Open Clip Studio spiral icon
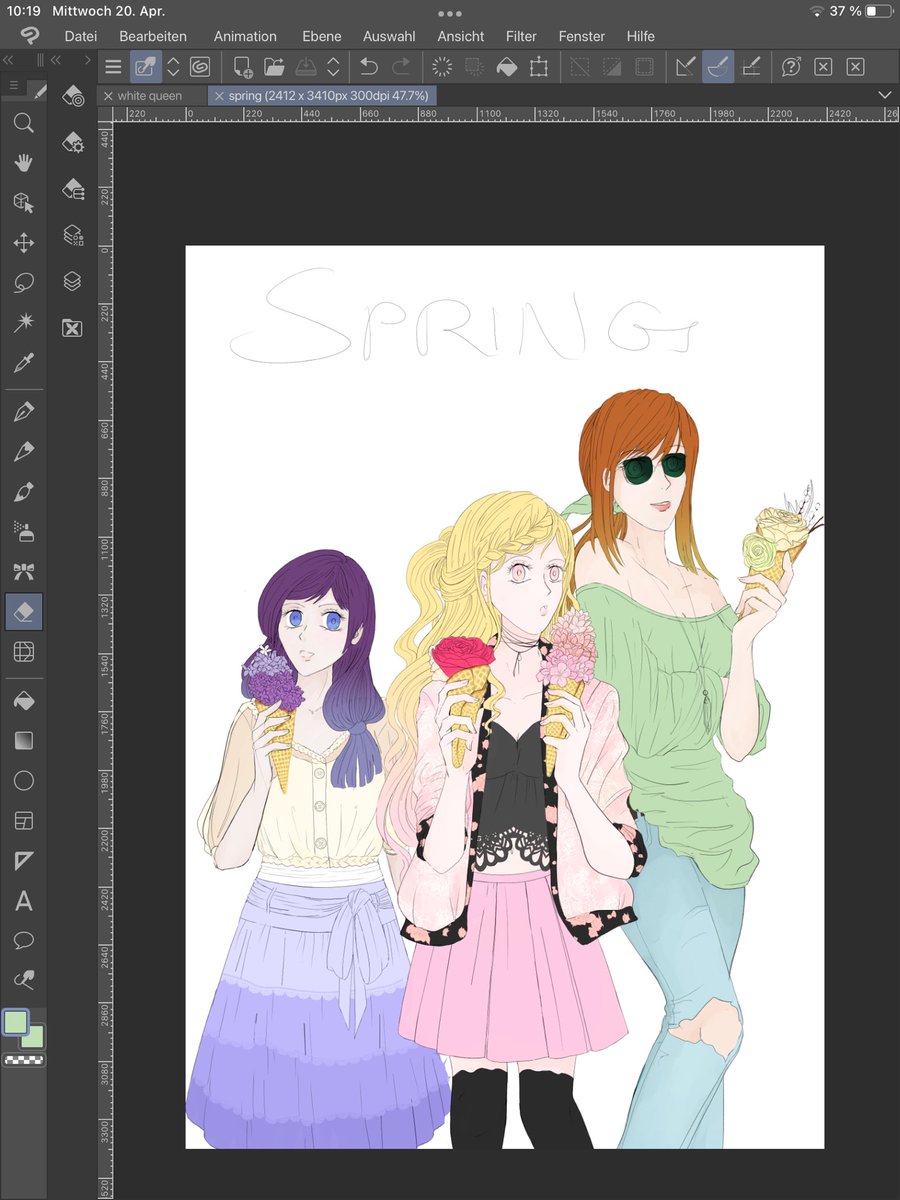Image resolution: width=900 pixels, height=1200 pixels. 199,67
